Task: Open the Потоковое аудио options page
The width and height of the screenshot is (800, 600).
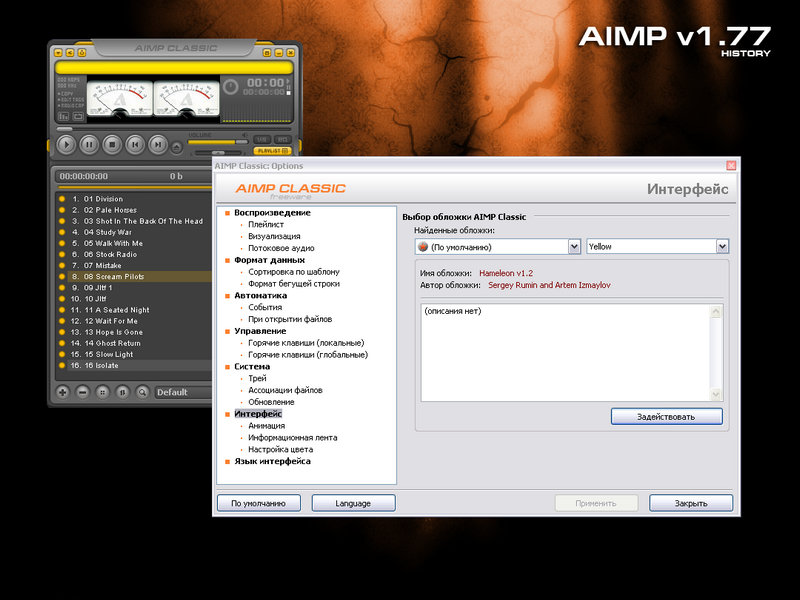Action: (x=281, y=248)
